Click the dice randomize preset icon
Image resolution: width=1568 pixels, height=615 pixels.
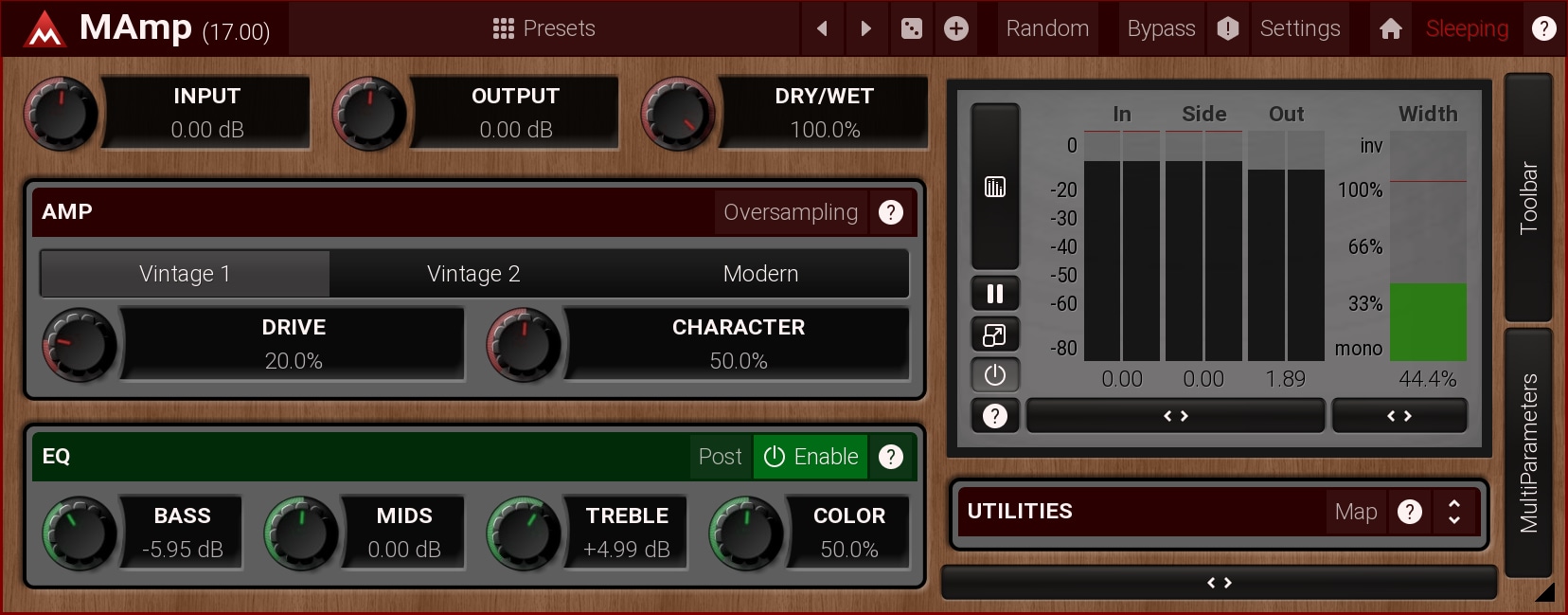pyautogui.click(x=911, y=28)
